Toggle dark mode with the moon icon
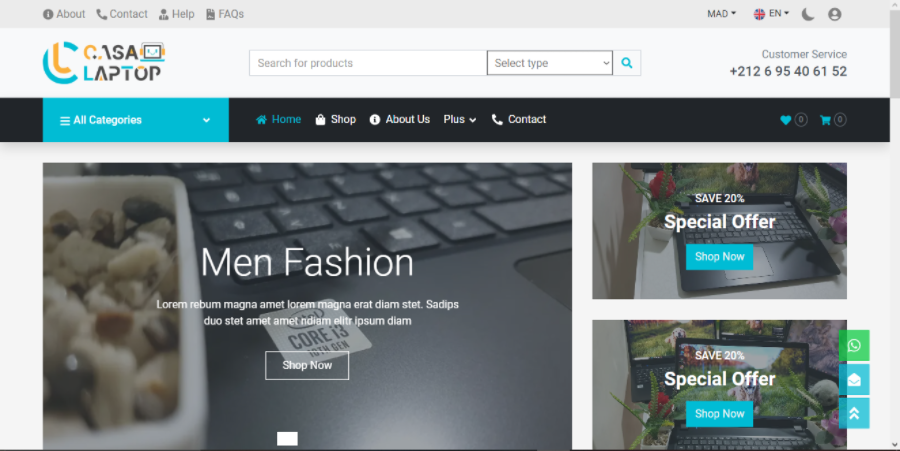The width and height of the screenshot is (900, 451). click(808, 14)
